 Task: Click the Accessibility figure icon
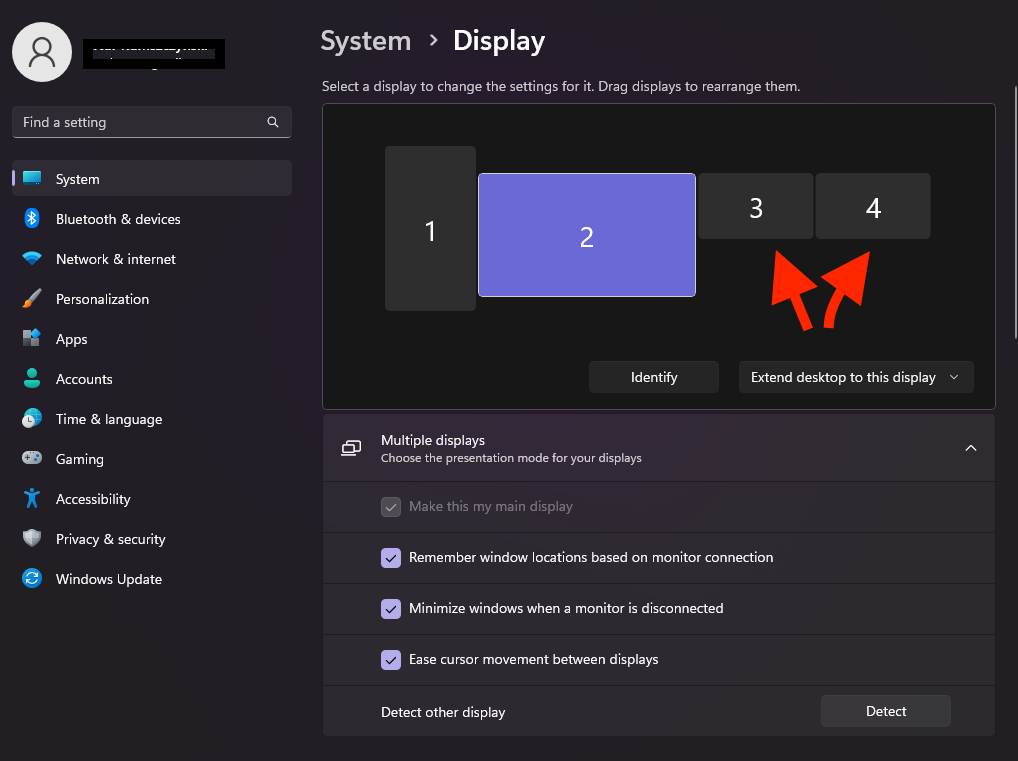[x=32, y=499]
